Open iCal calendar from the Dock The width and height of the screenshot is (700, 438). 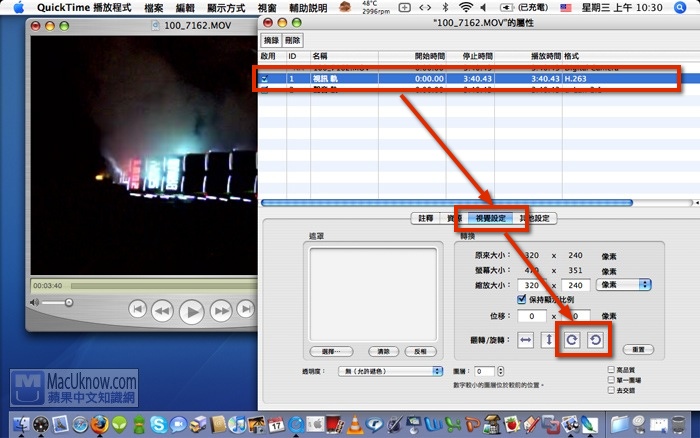[276, 424]
